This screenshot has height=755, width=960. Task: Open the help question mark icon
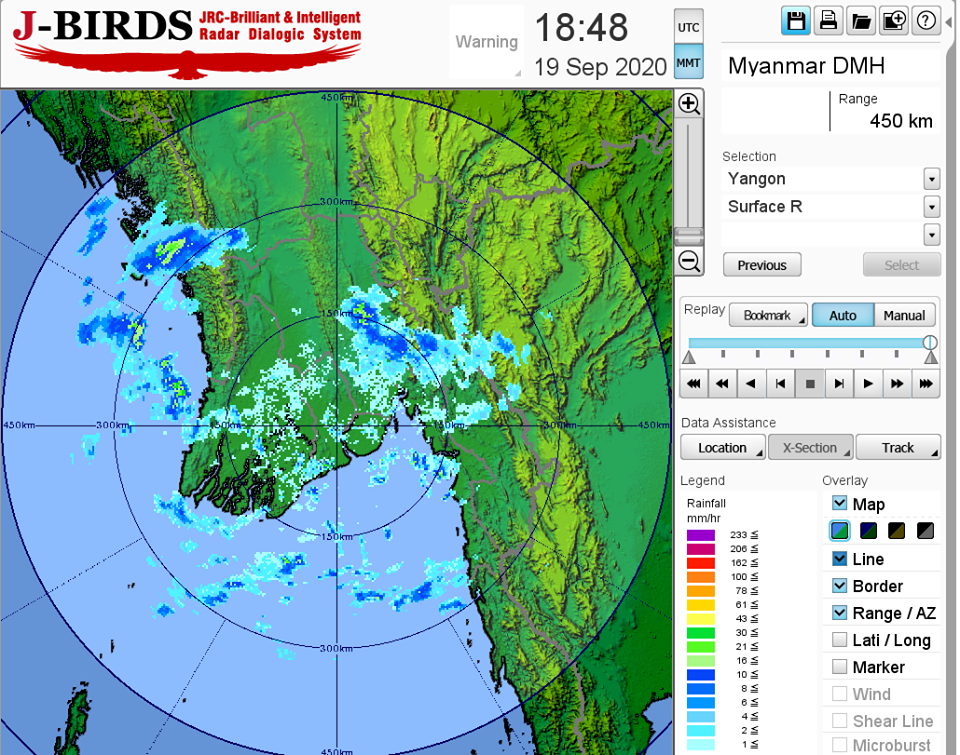[x=926, y=20]
